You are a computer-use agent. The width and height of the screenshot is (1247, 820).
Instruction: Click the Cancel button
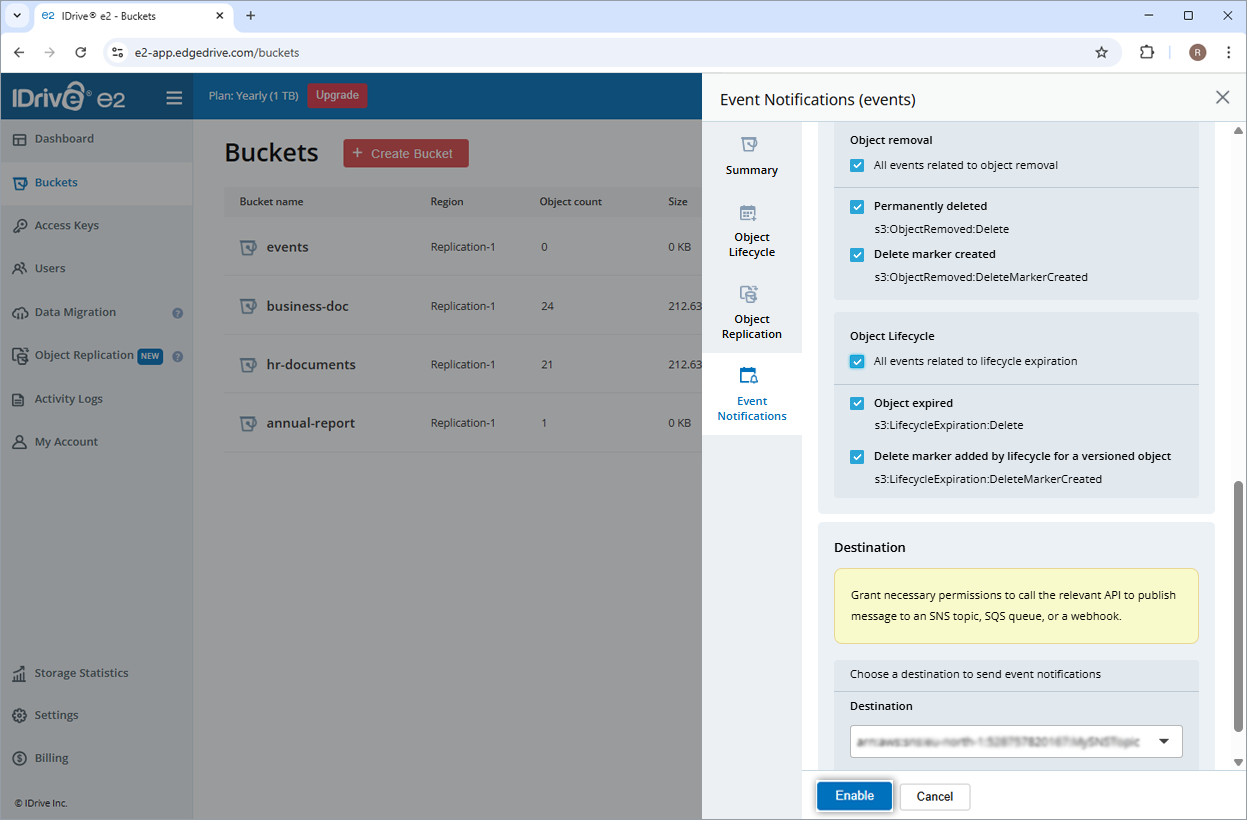[935, 797]
